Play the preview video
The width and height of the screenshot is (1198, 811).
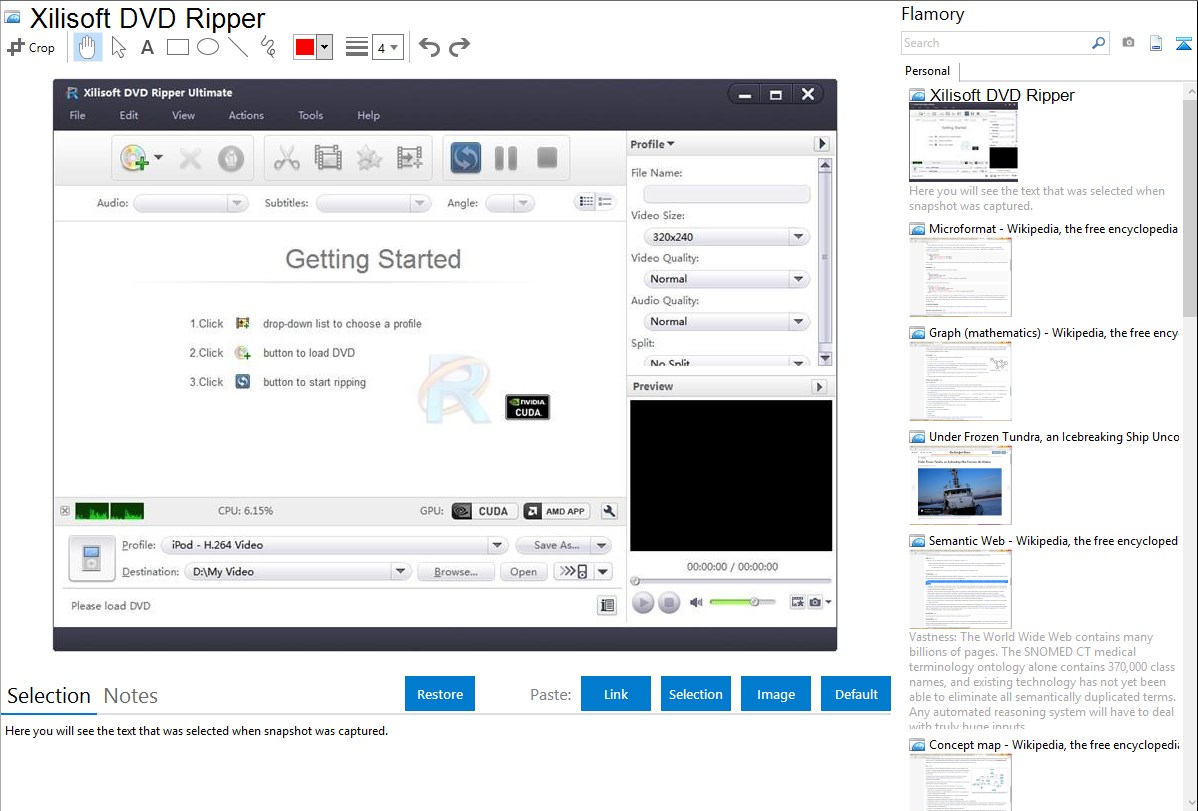(643, 602)
